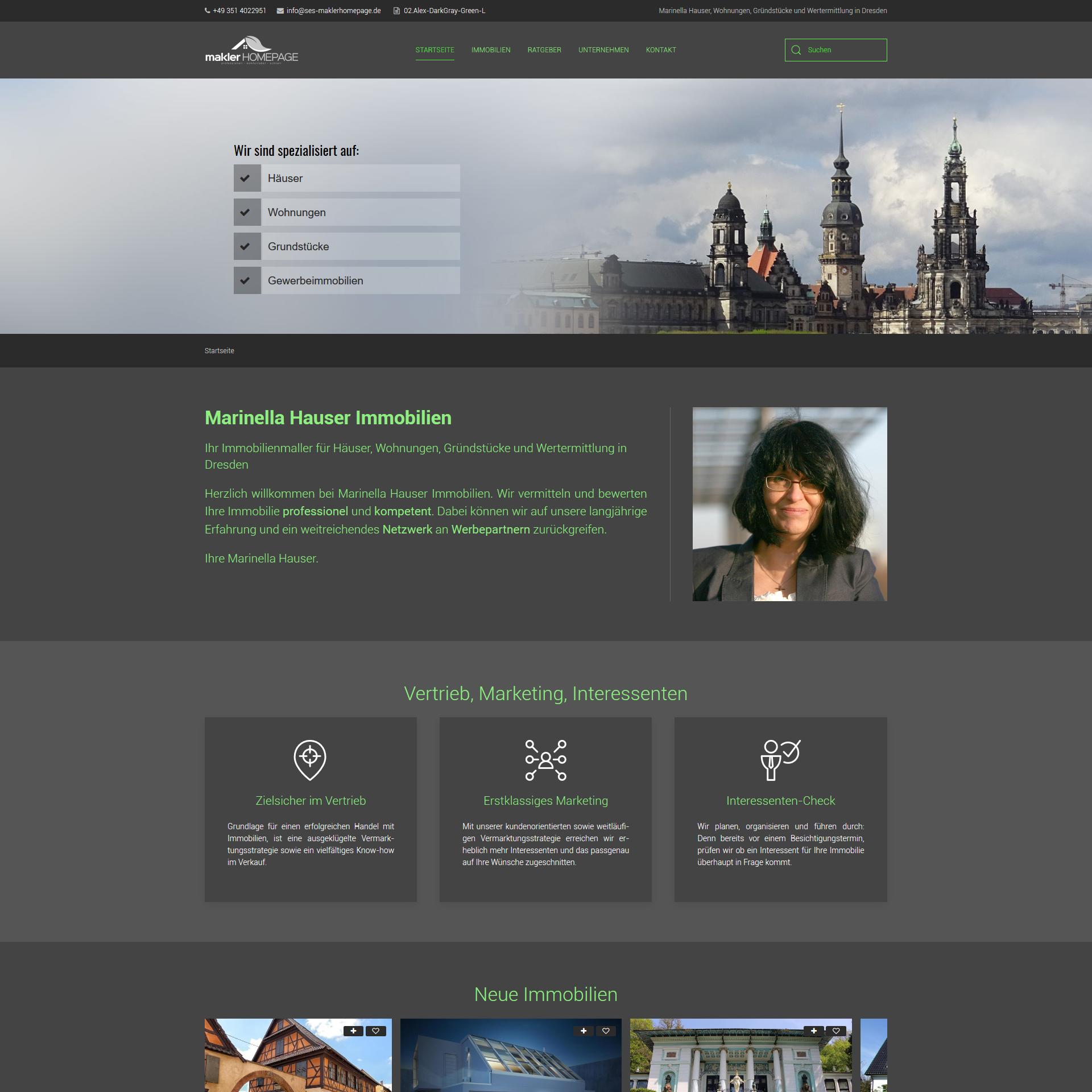Toggle heart favorite on second property
This screenshot has width=1092, height=1092.
click(606, 1031)
